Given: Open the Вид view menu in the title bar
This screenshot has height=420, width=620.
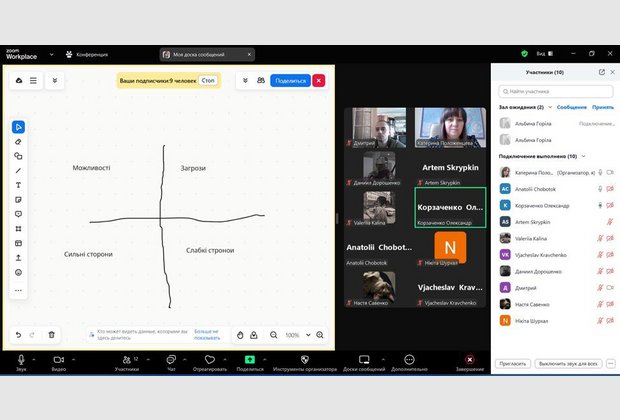Looking at the screenshot, I should coord(545,54).
